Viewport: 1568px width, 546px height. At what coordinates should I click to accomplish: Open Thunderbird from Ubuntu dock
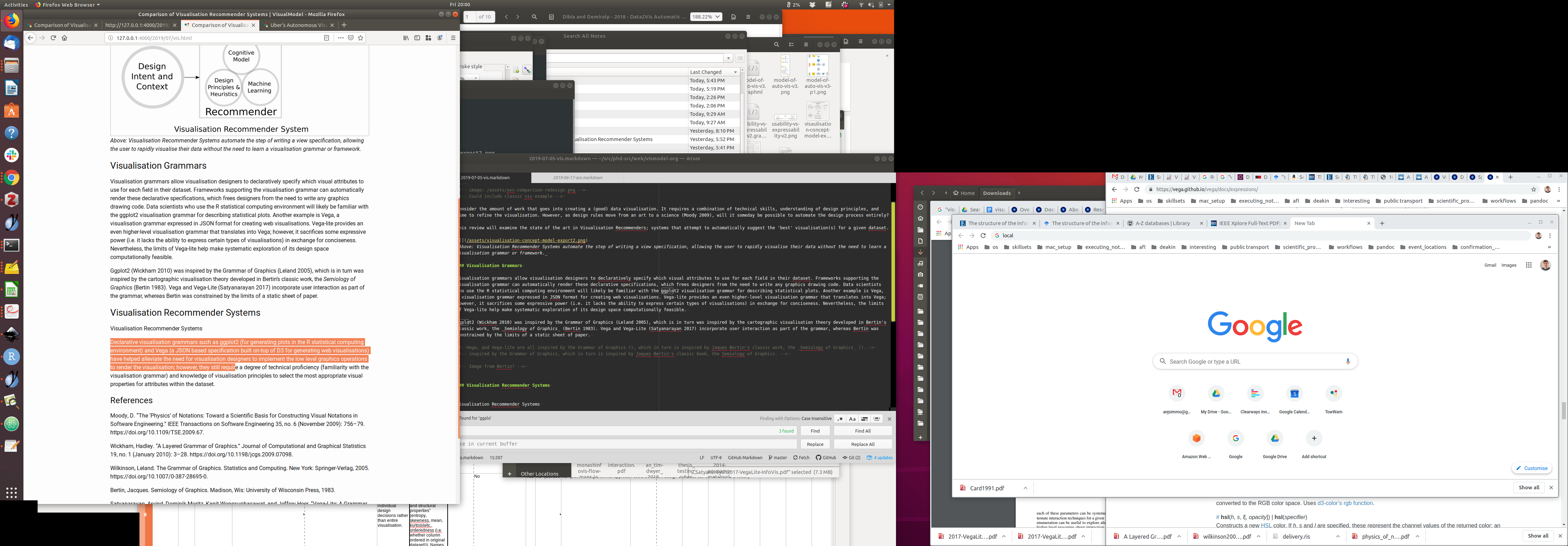coord(11,43)
